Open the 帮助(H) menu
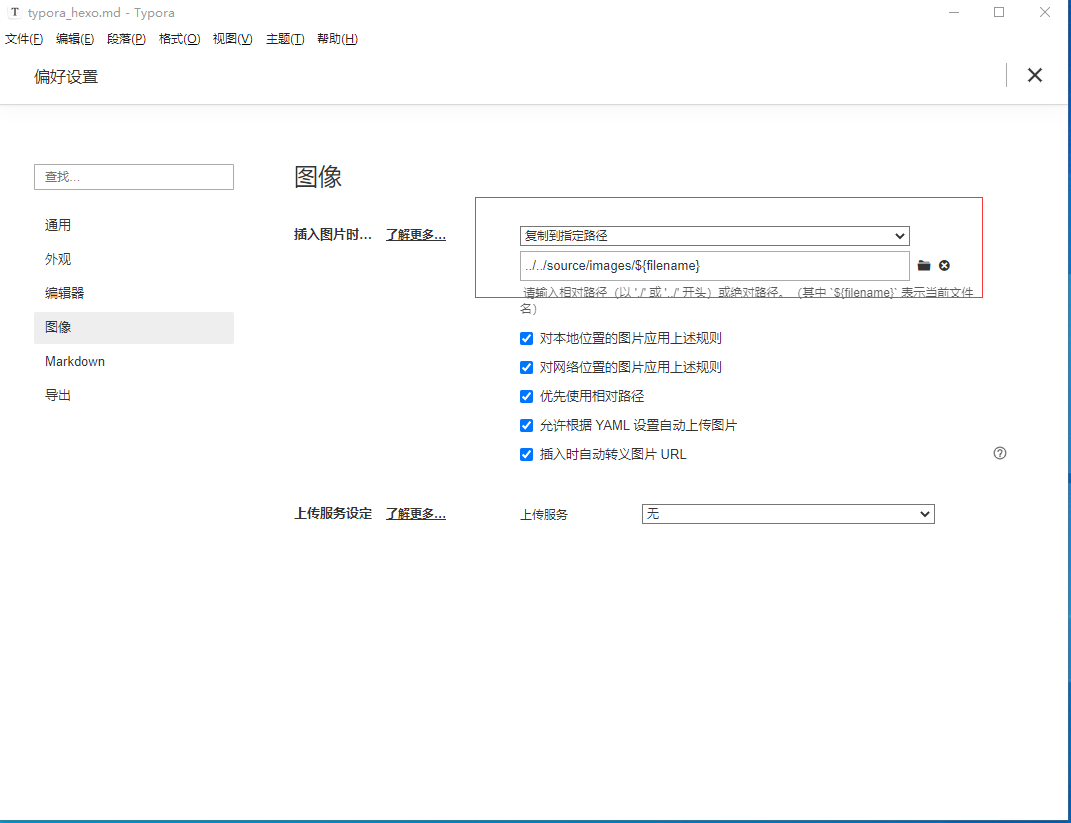The image size is (1071, 823). tap(337, 39)
